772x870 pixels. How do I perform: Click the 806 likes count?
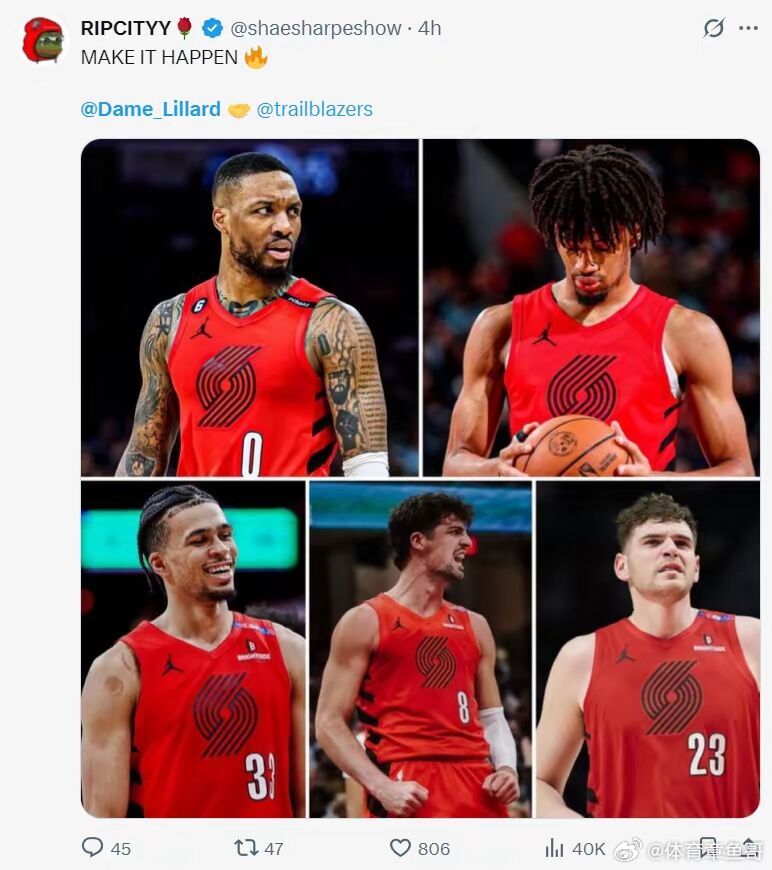(x=434, y=848)
